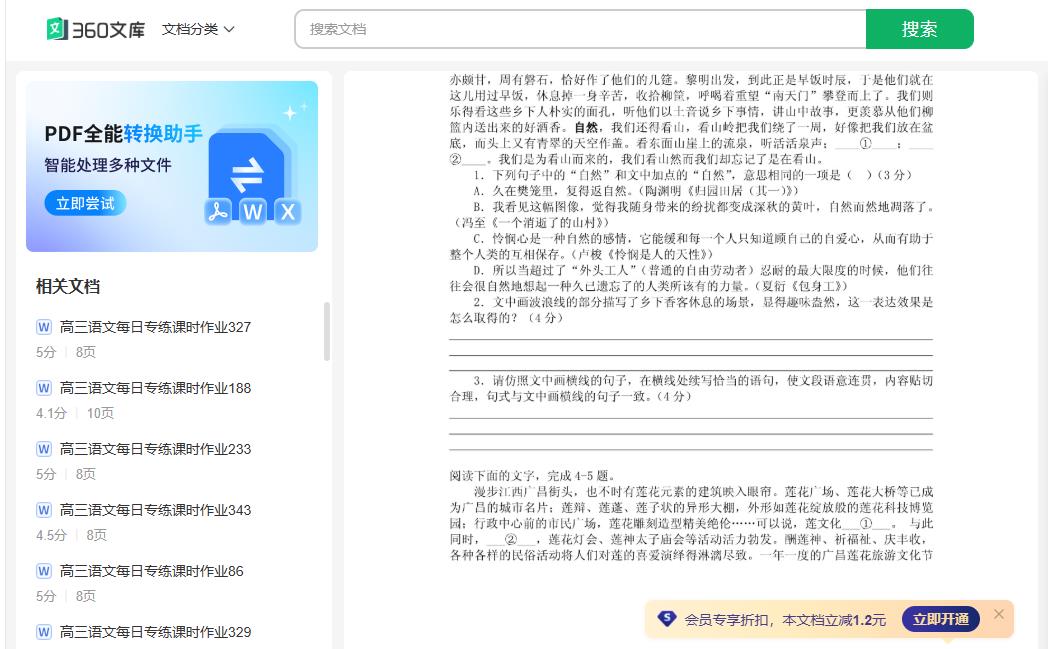The width and height of the screenshot is (1048, 649).
Task: Click the Word icon beside 课时作业343
Action: click(x=44, y=510)
